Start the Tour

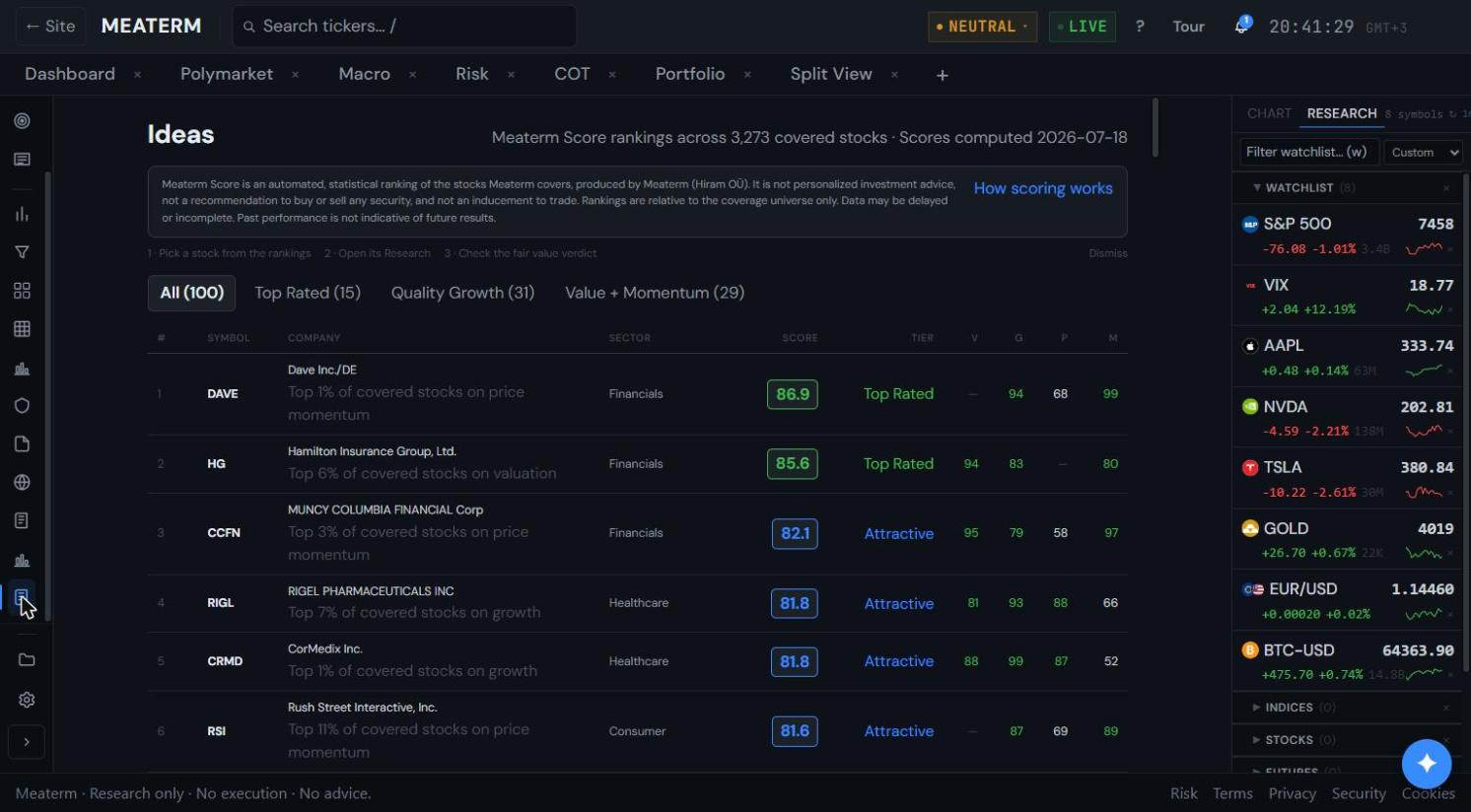coord(1188,27)
